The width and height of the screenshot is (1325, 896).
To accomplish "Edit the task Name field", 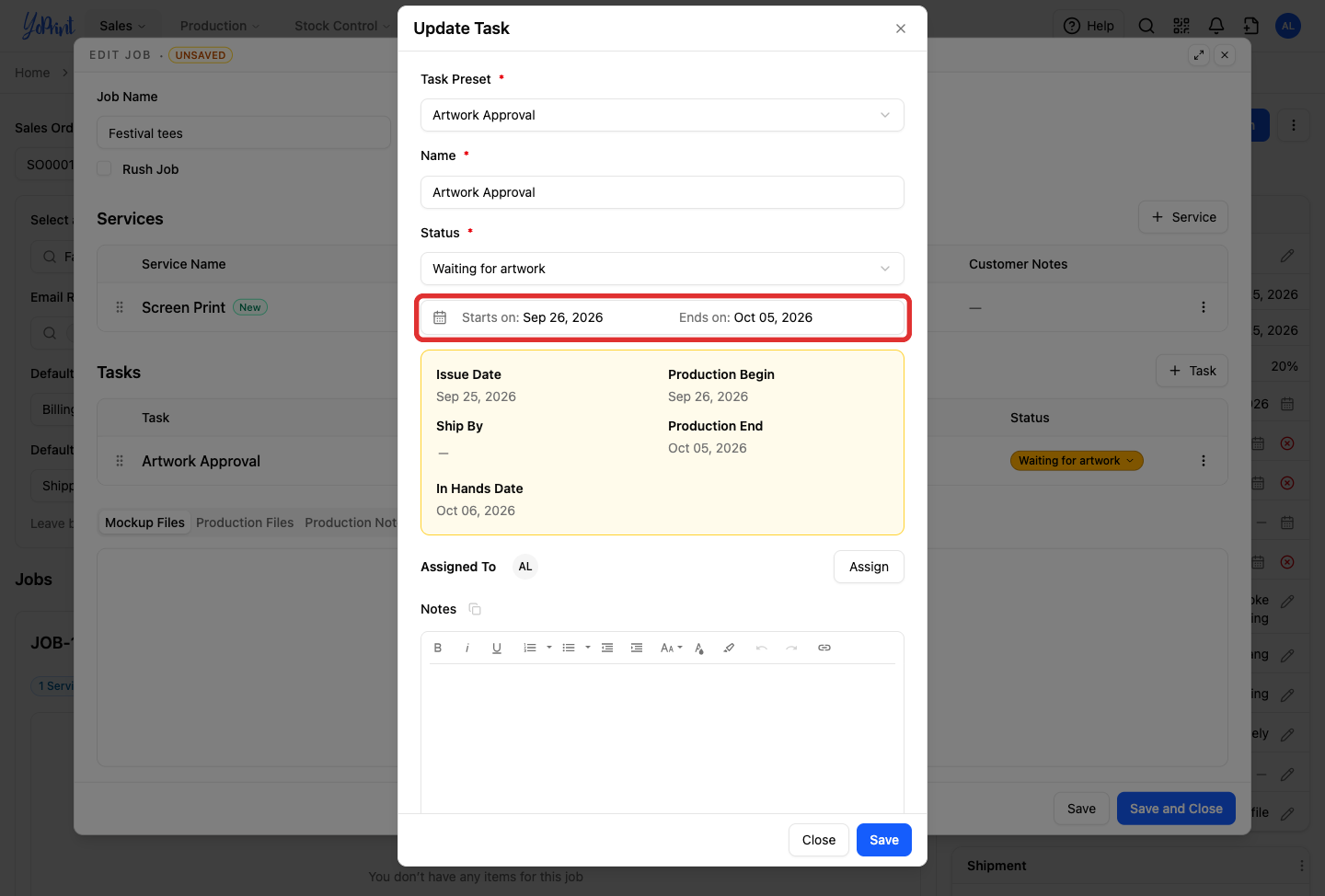I will (662, 192).
